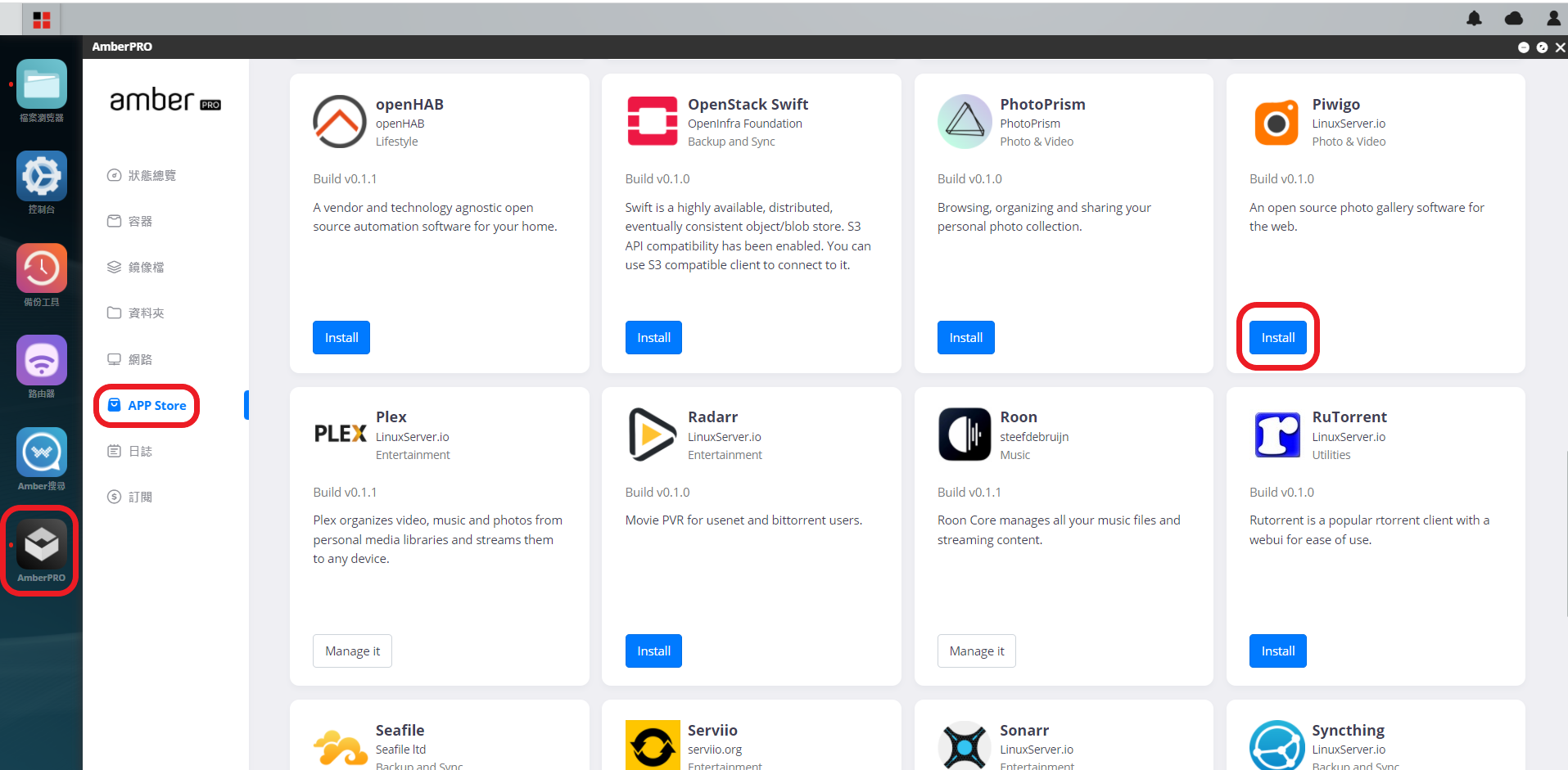This screenshot has height=770, width=1568.
Task: Click the Piwigo app title
Action: (1336, 105)
